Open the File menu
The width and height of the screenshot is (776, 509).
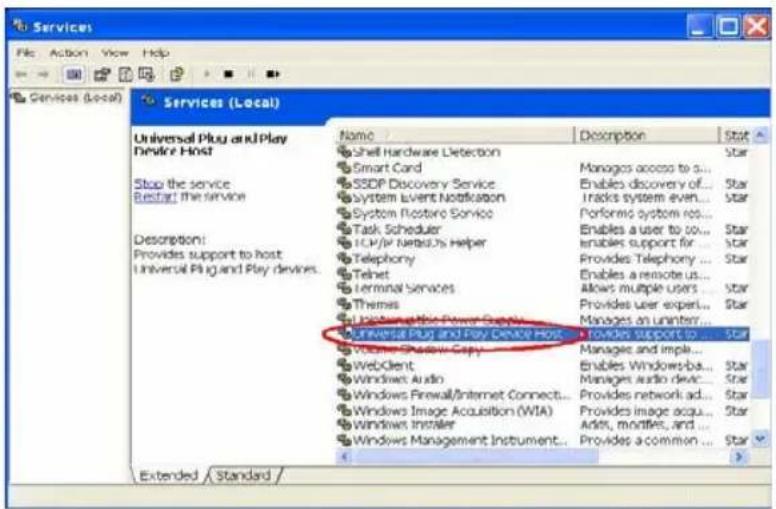coord(25,52)
